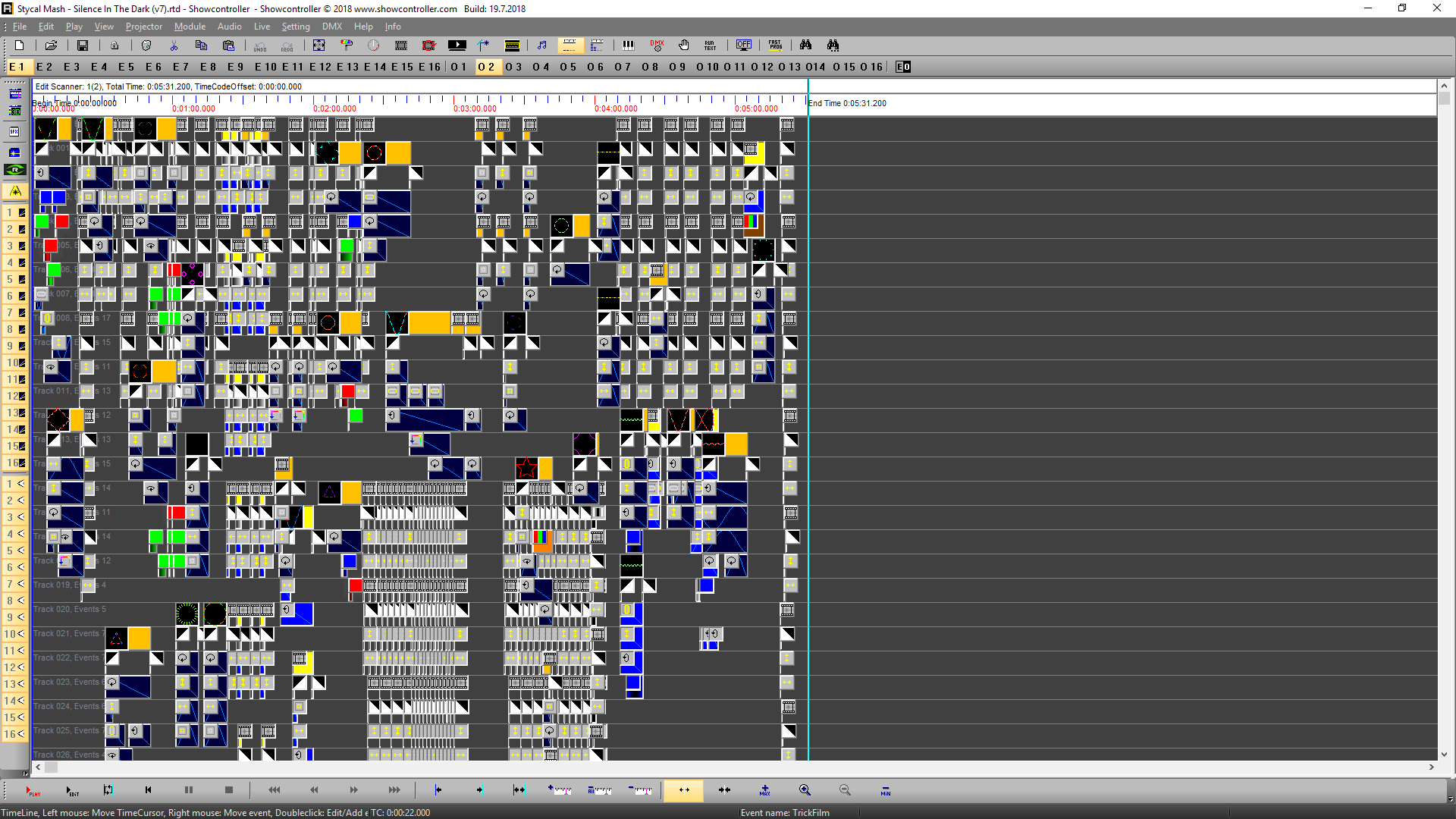This screenshot has width=1456, height=819.
Task: Click the piano keyboard toolbar icon
Action: pyautogui.click(x=628, y=45)
